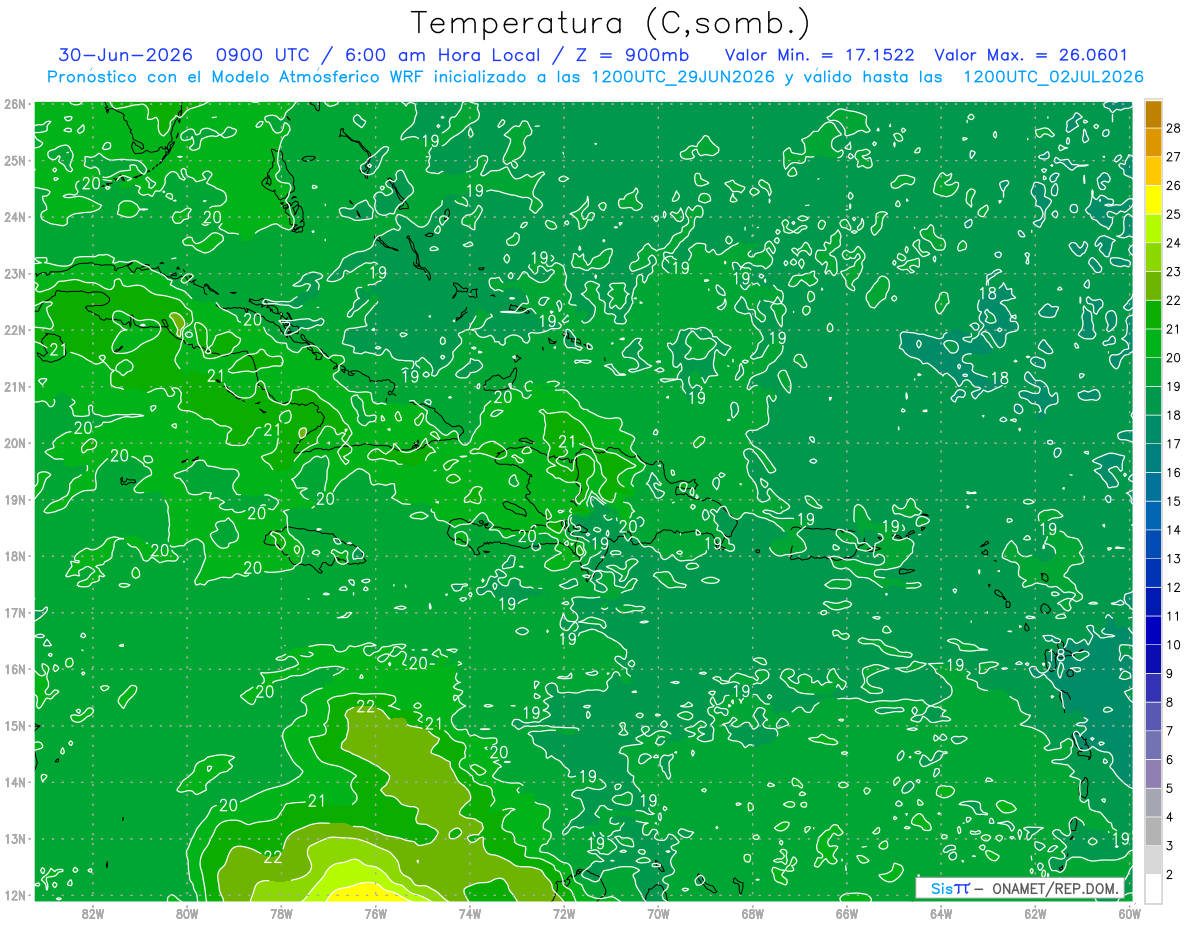Screen dimensions: 1200x927
Task: Click the colorbar scale label "2"
Action: (x=1170, y=875)
